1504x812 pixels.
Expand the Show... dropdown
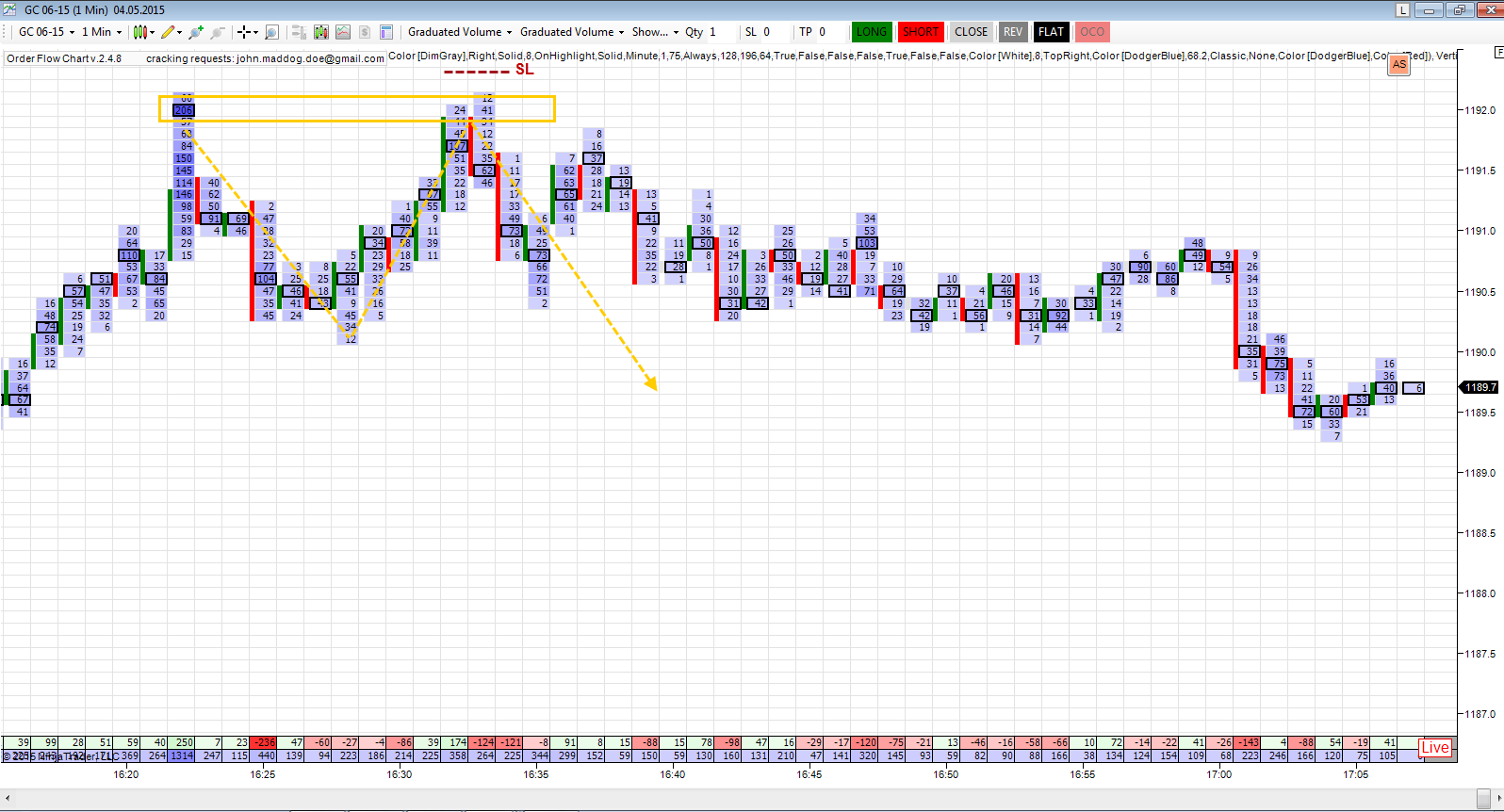pos(655,32)
